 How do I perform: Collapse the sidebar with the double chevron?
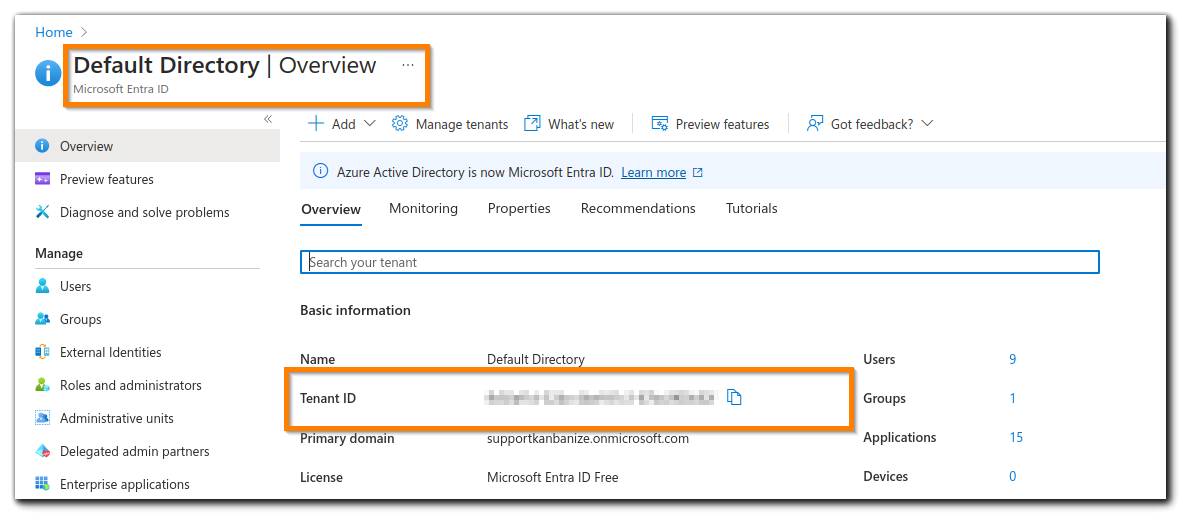pyautogui.click(x=268, y=119)
